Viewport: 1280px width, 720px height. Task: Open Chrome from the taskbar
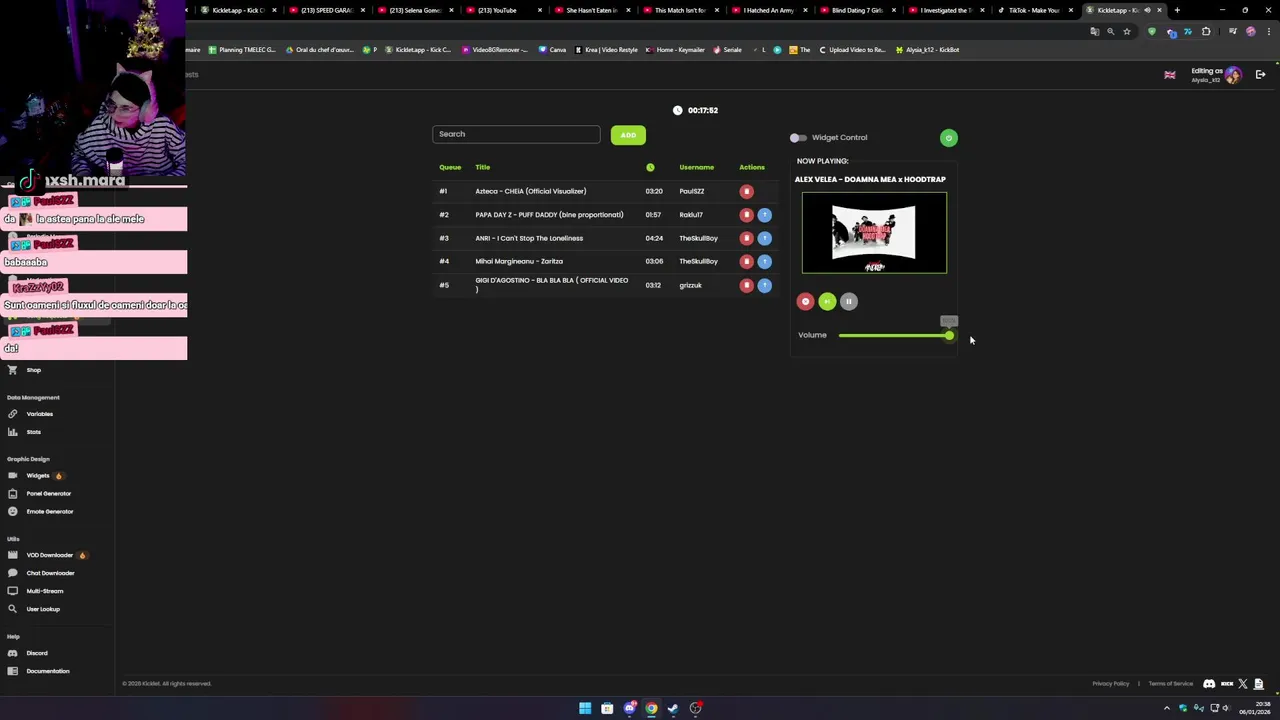click(x=651, y=708)
